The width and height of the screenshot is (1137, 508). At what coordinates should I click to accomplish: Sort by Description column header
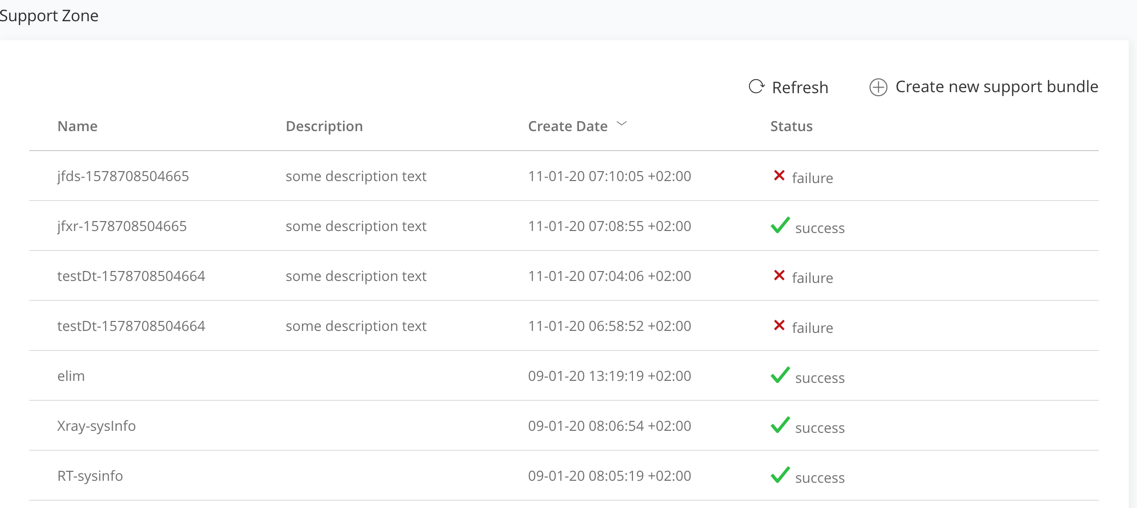[324, 126]
